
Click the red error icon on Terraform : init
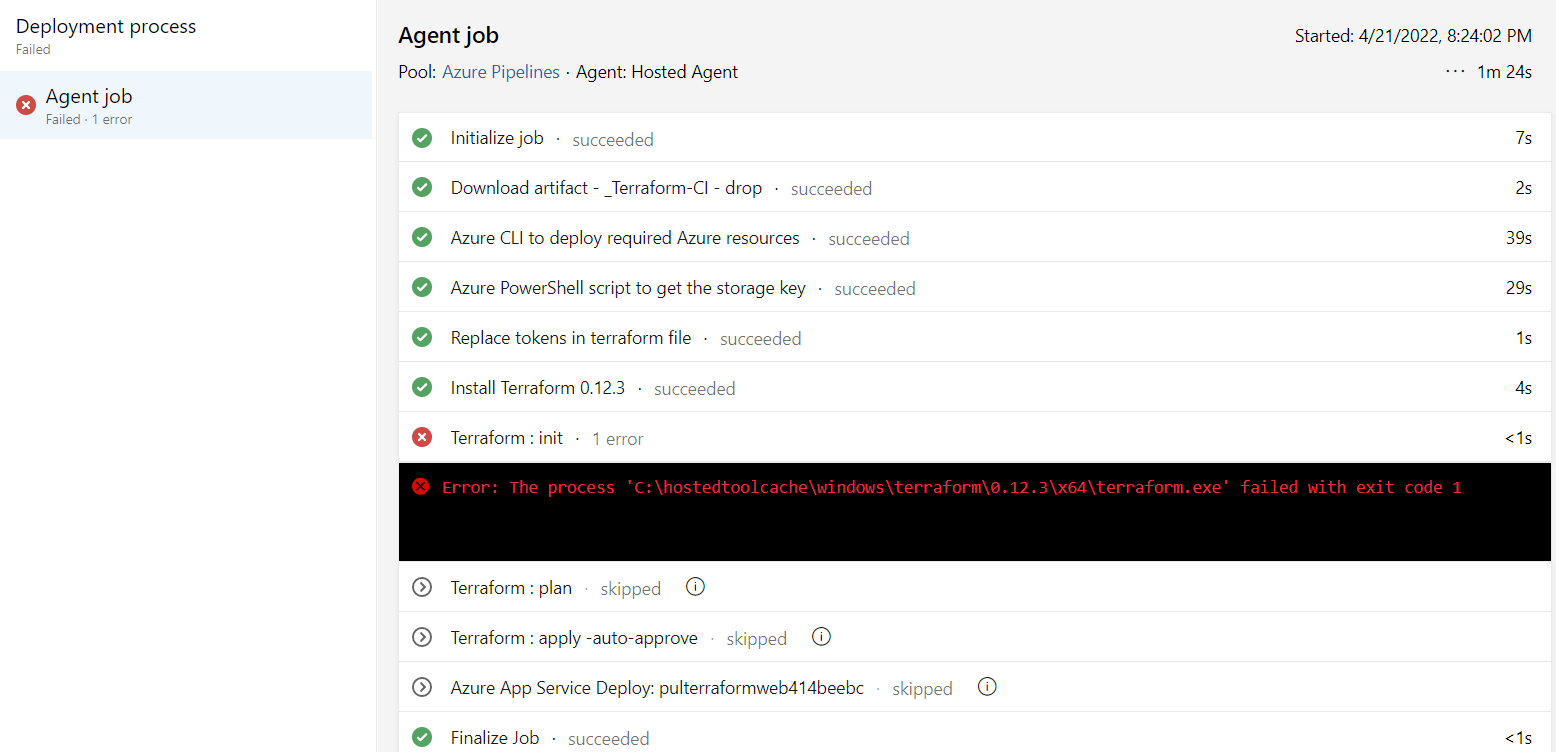(421, 436)
